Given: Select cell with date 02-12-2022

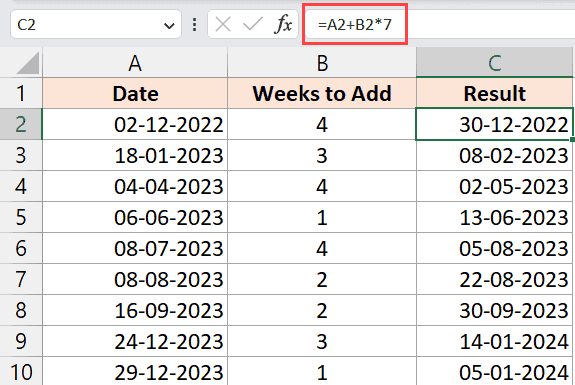Looking at the screenshot, I should (135, 124).
